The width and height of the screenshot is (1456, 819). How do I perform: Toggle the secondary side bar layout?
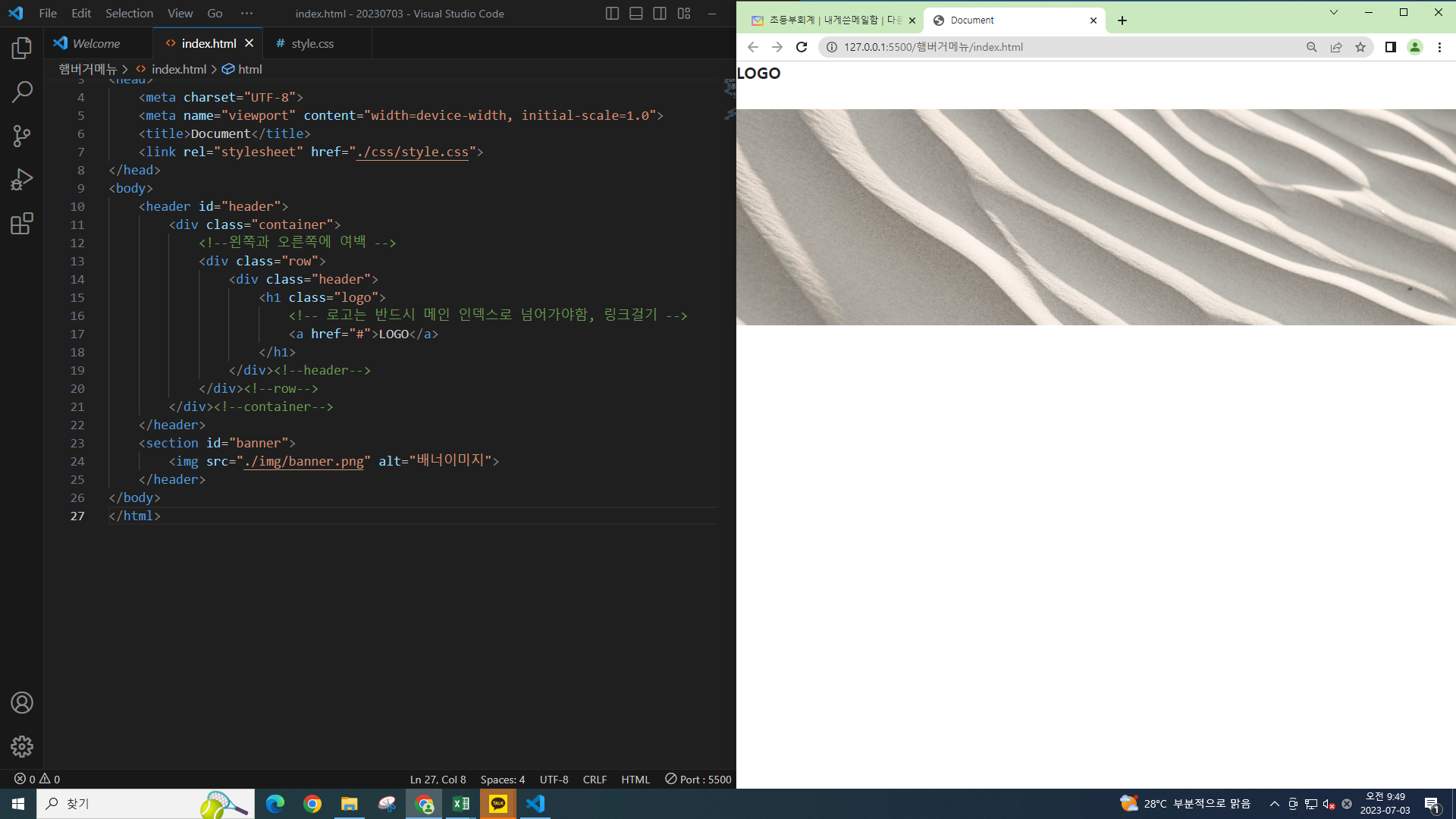tap(660, 14)
